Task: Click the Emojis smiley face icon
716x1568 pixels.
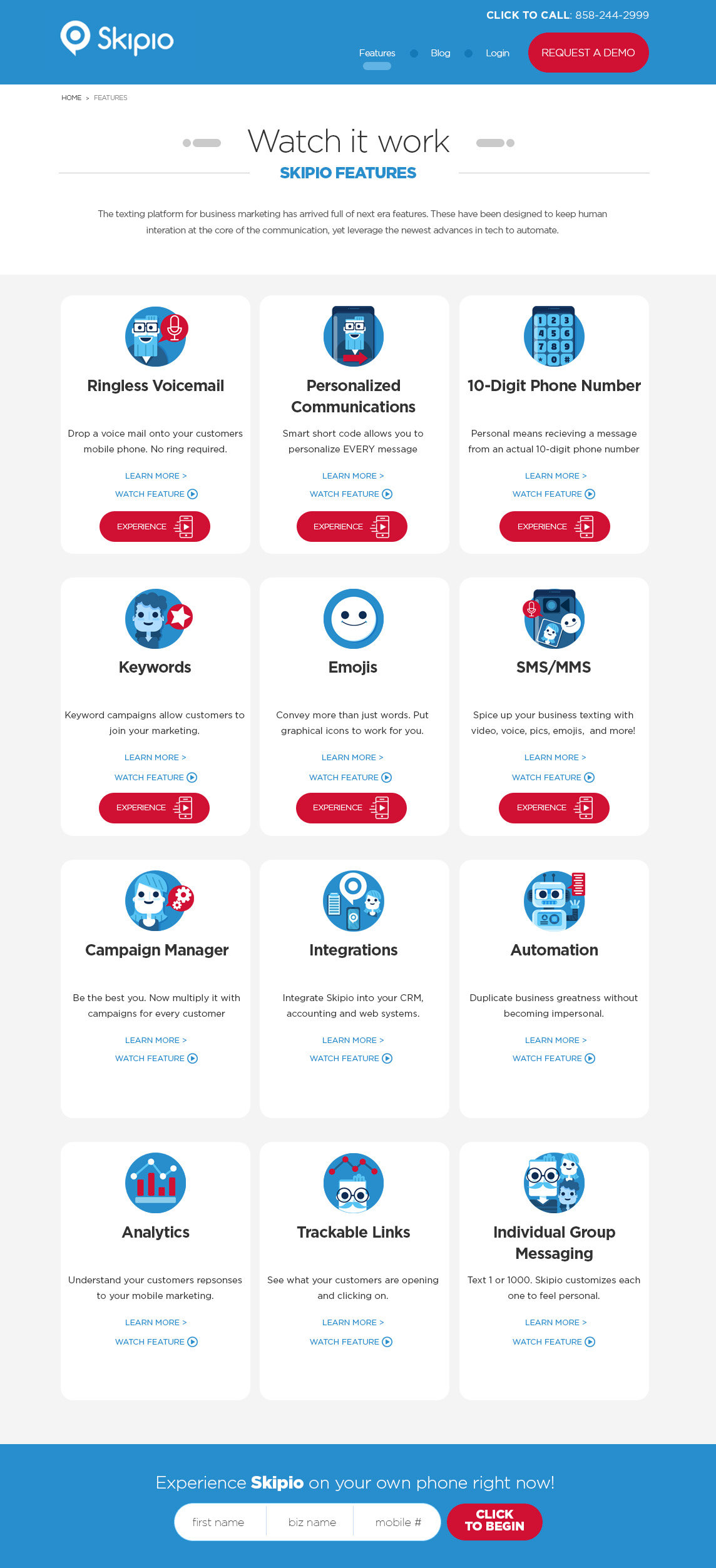Action: point(354,619)
